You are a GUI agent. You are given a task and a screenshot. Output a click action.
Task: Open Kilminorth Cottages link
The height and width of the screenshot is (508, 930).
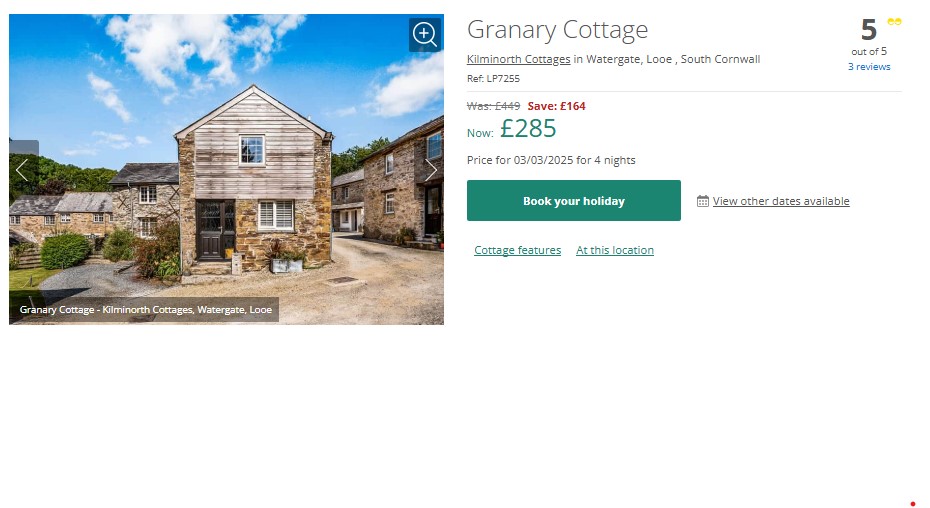(x=518, y=59)
